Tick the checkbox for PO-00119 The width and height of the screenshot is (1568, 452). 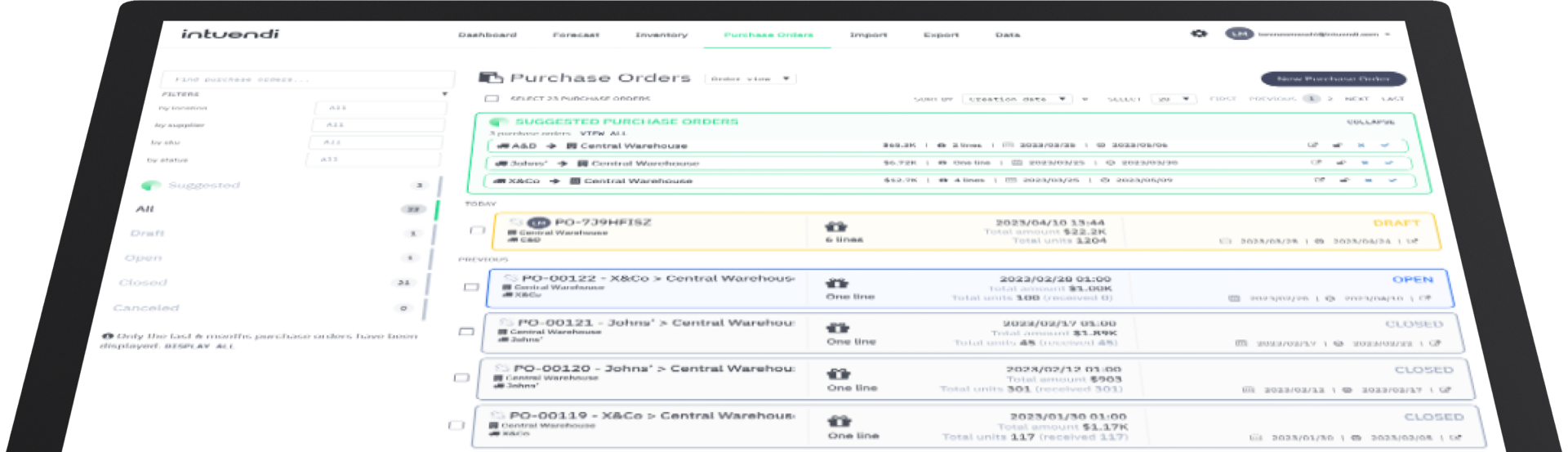(457, 425)
